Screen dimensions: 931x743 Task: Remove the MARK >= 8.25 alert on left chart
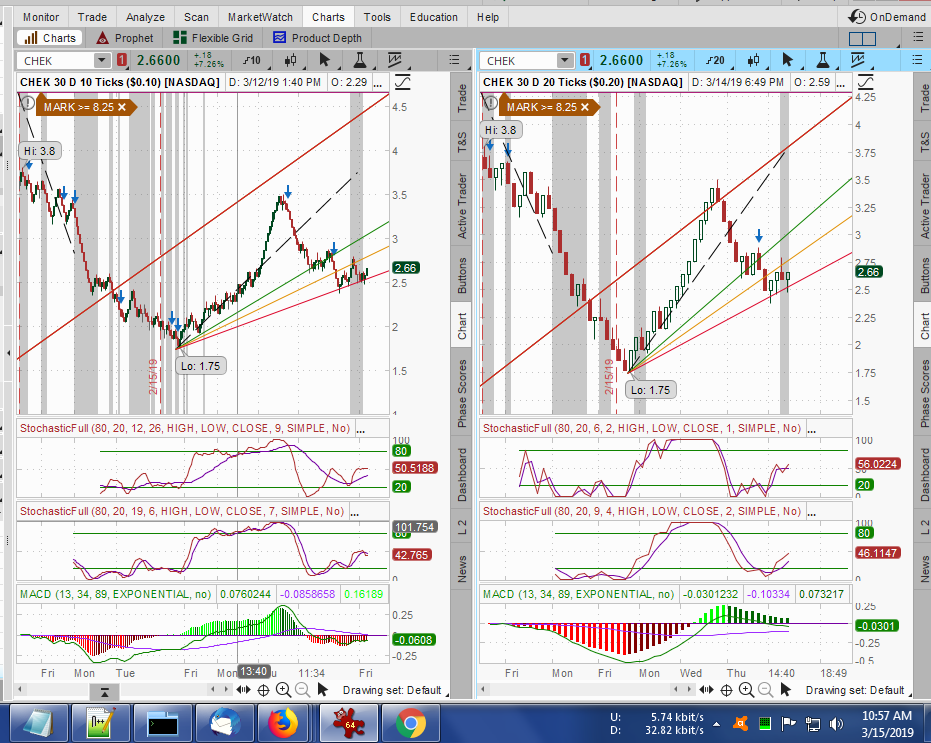[x=122, y=106]
